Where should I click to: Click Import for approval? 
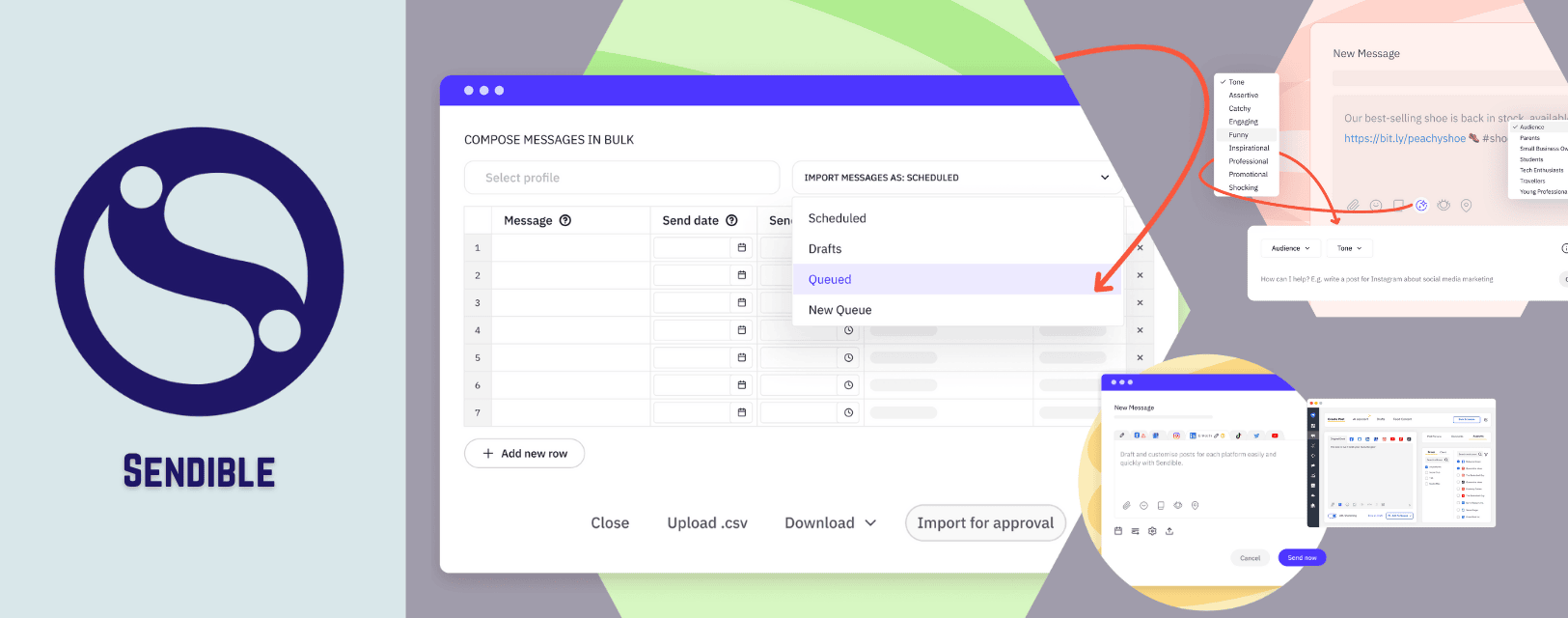pos(985,522)
